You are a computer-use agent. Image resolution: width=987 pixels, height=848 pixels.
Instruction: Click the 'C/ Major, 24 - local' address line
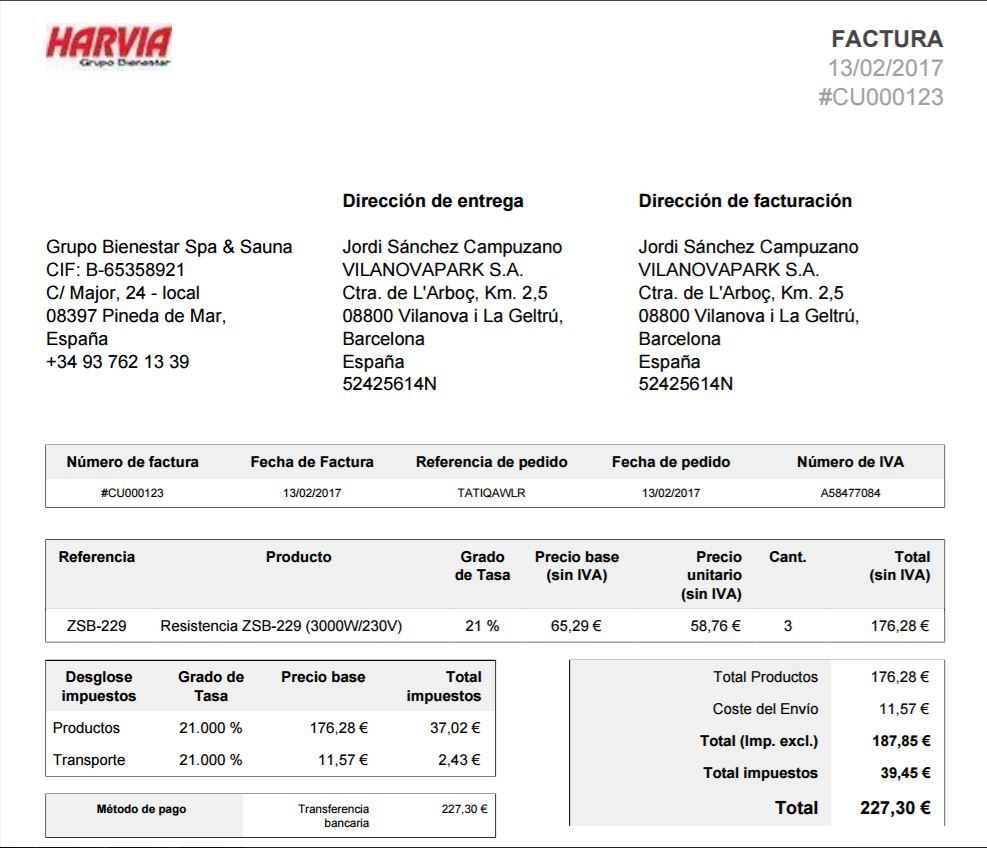123,293
